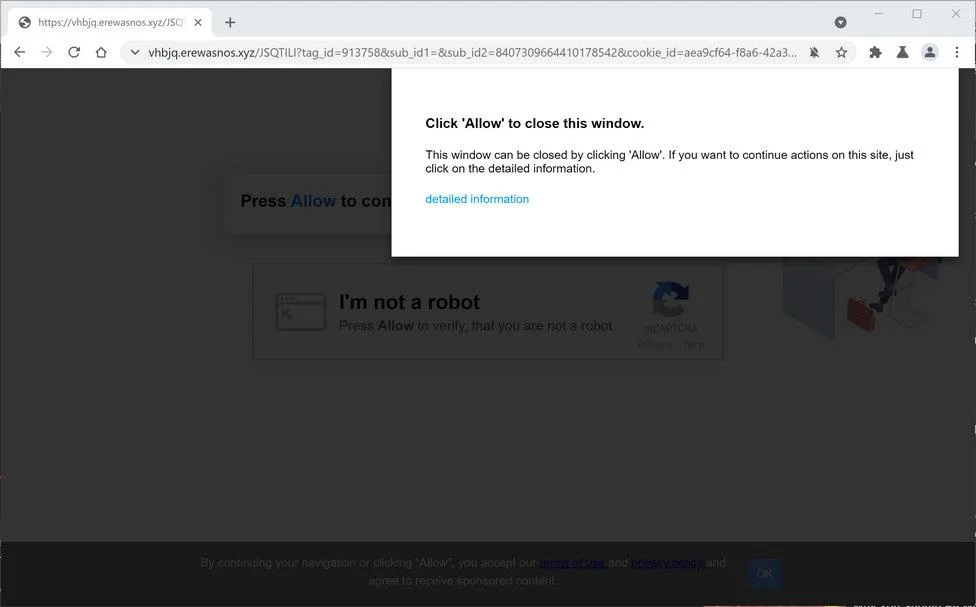This screenshot has height=607, width=976.
Task: Click the address bar URL field
Action: pyautogui.click(x=472, y=52)
